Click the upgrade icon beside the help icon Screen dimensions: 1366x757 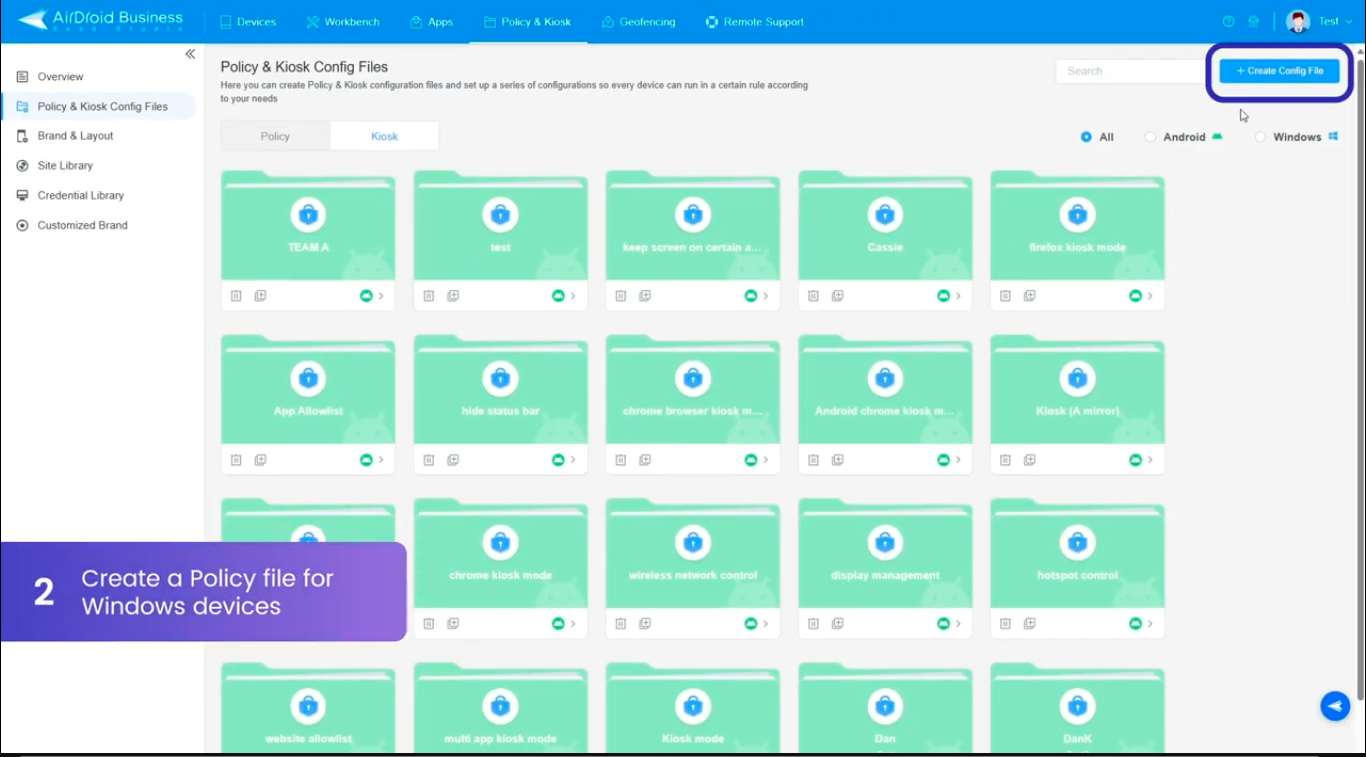[x=1253, y=21]
